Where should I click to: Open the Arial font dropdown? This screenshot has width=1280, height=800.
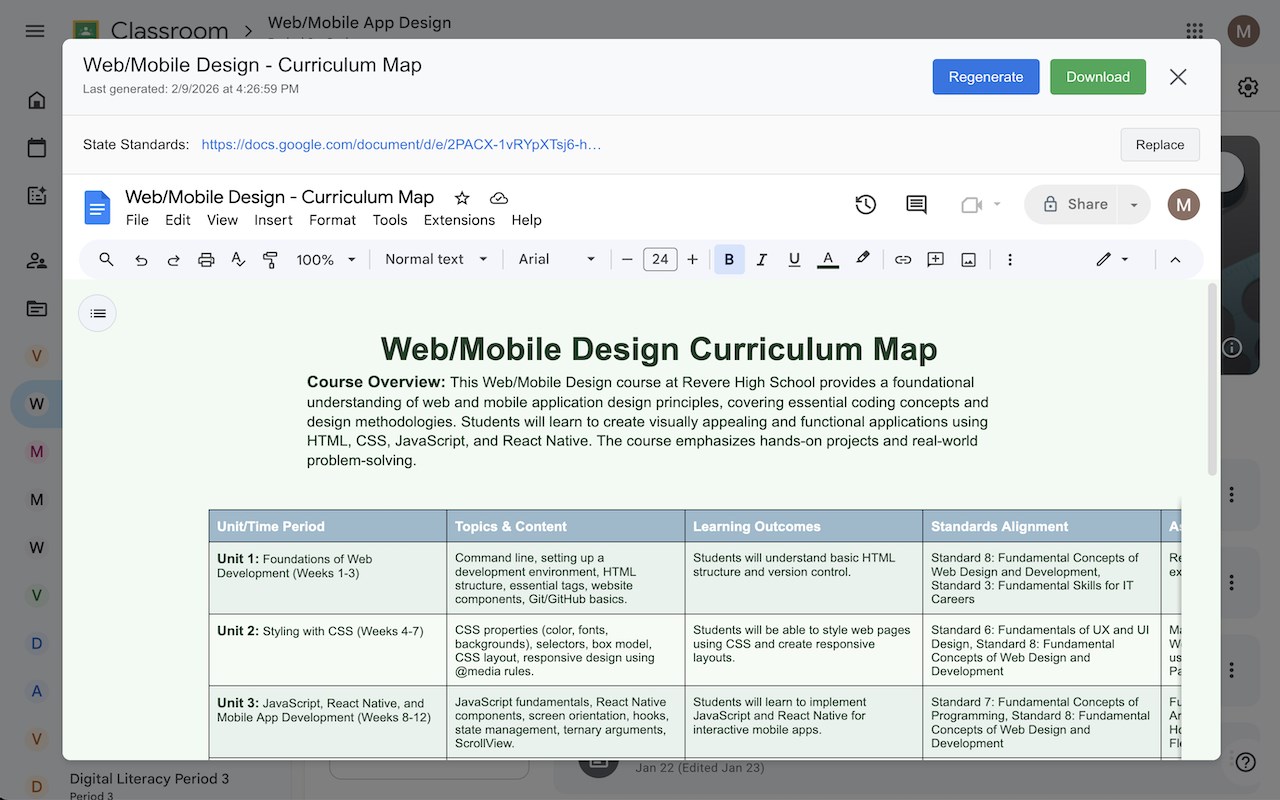[x=557, y=259]
